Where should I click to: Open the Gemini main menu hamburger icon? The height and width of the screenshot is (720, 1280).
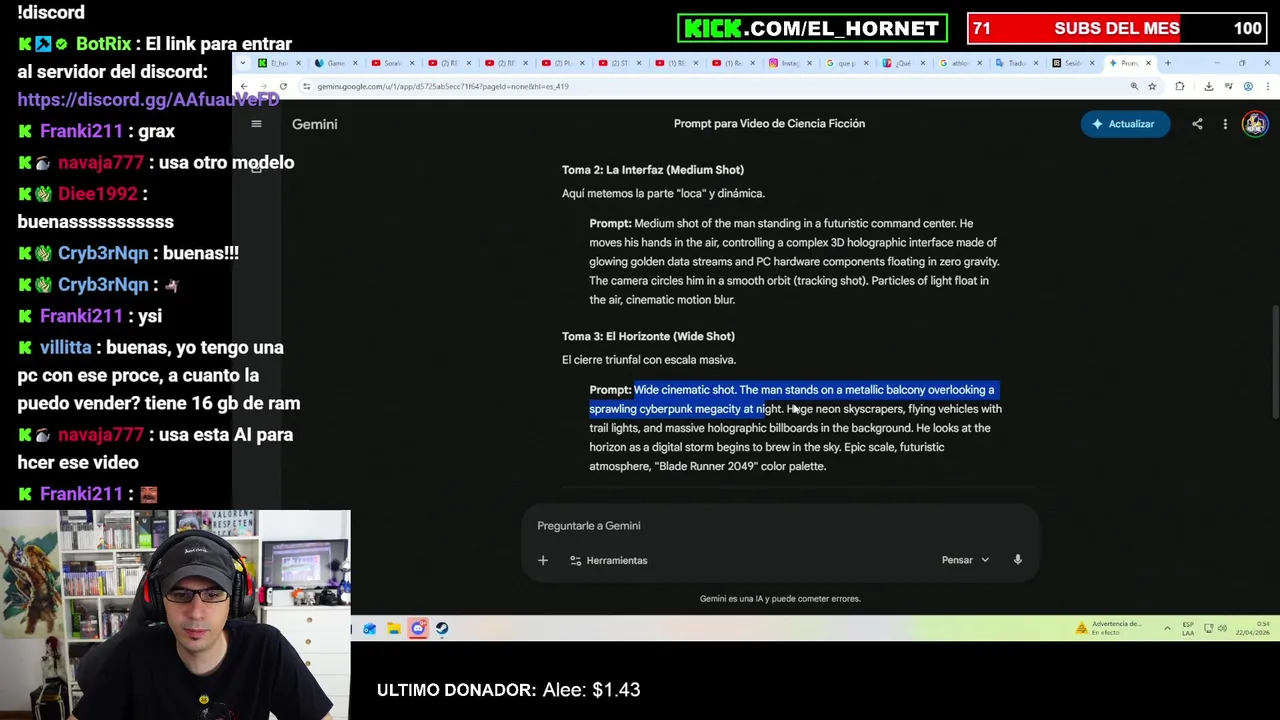coord(256,124)
